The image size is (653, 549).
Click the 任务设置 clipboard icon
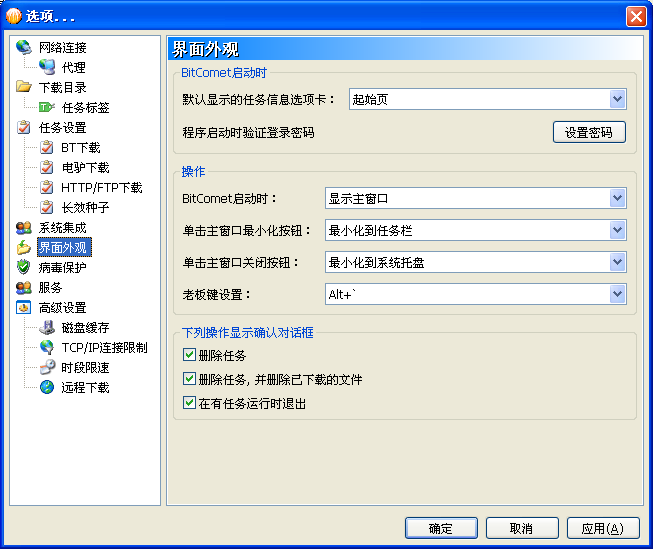(x=24, y=127)
